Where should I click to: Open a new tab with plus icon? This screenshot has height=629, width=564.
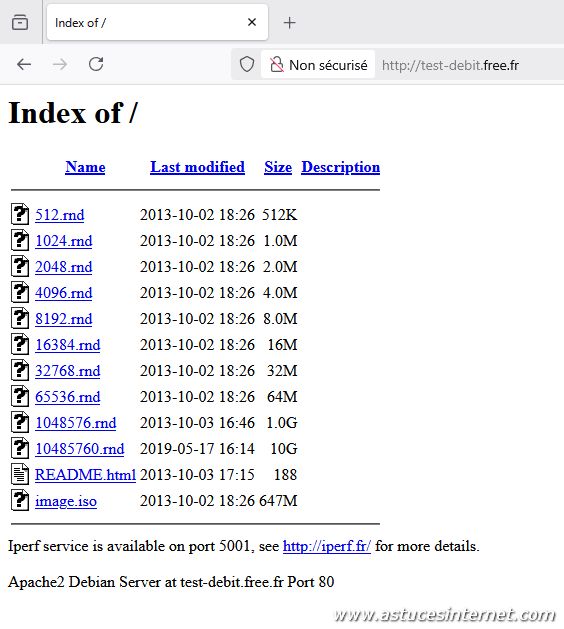point(290,23)
